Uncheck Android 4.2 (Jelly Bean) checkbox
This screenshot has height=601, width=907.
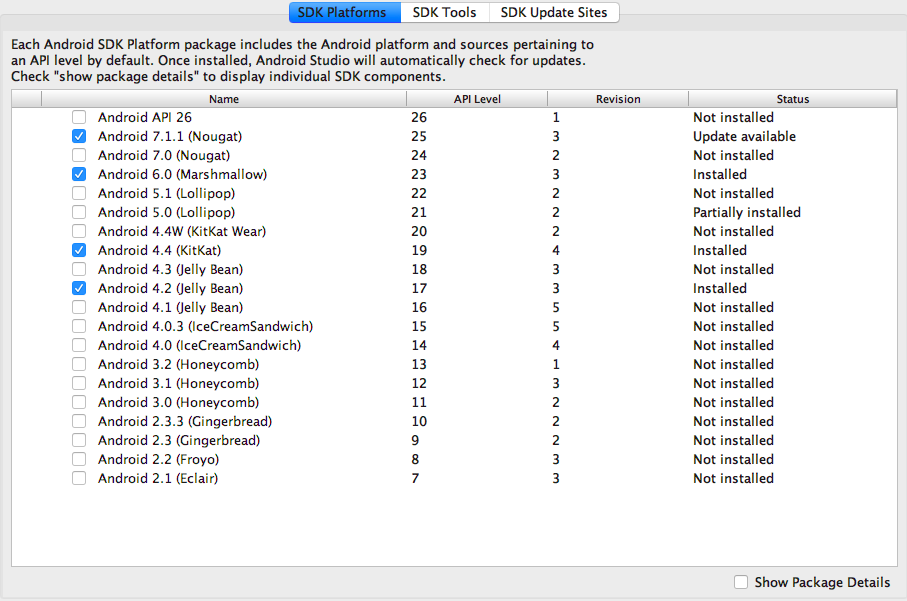coord(79,288)
